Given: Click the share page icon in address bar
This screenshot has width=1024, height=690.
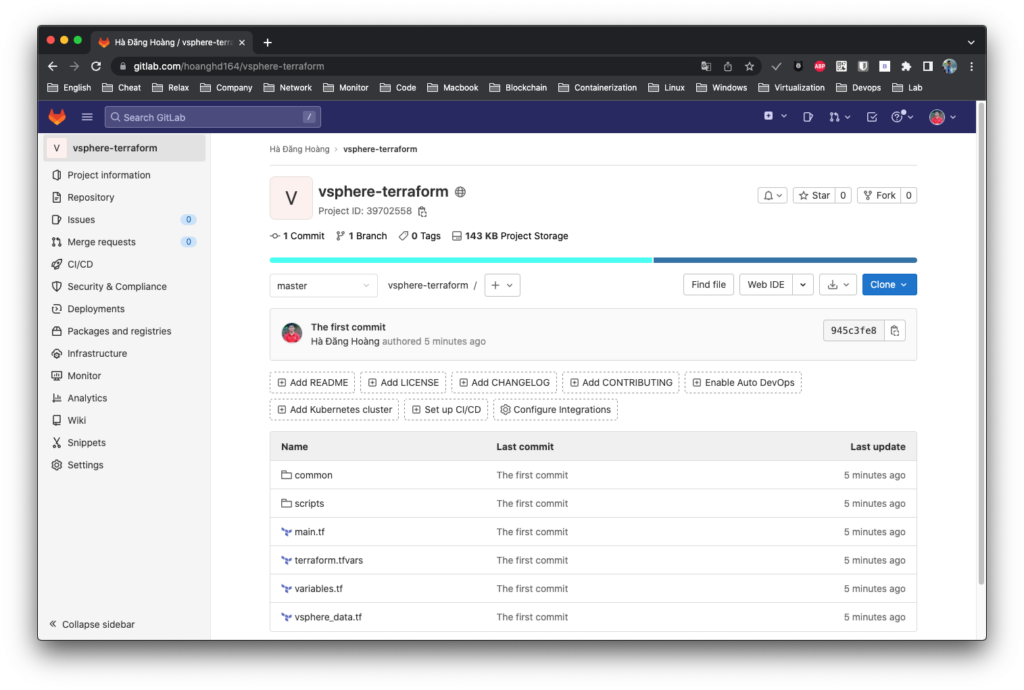Looking at the screenshot, I should (728, 66).
